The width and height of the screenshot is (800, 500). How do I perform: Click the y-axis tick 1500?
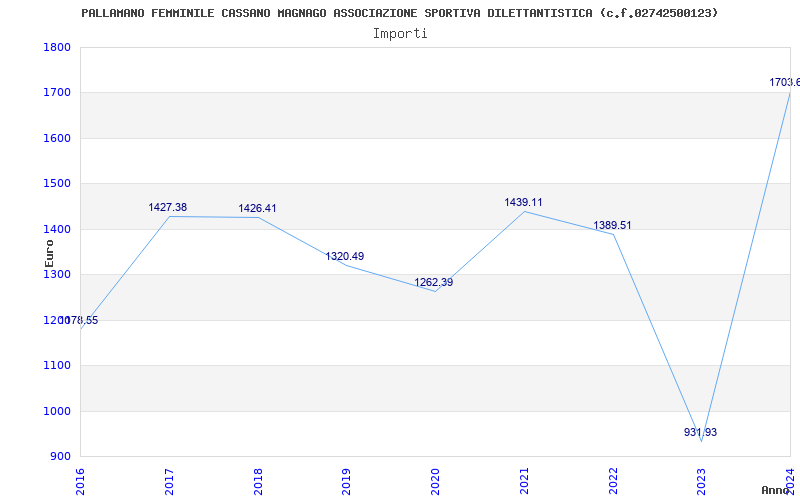click(x=57, y=184)
